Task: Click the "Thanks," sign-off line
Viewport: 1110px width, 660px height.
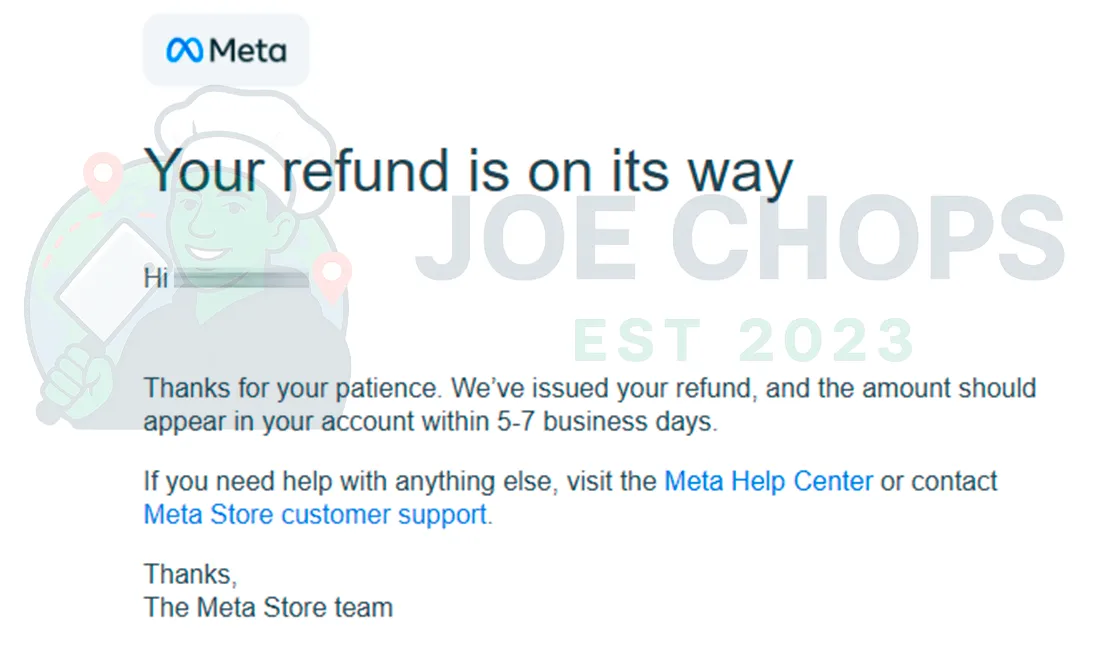Action: tap(190, 574)
